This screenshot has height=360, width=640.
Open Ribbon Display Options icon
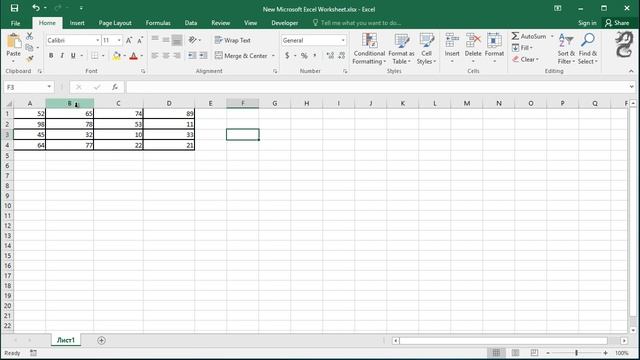(x=558, y=8)
